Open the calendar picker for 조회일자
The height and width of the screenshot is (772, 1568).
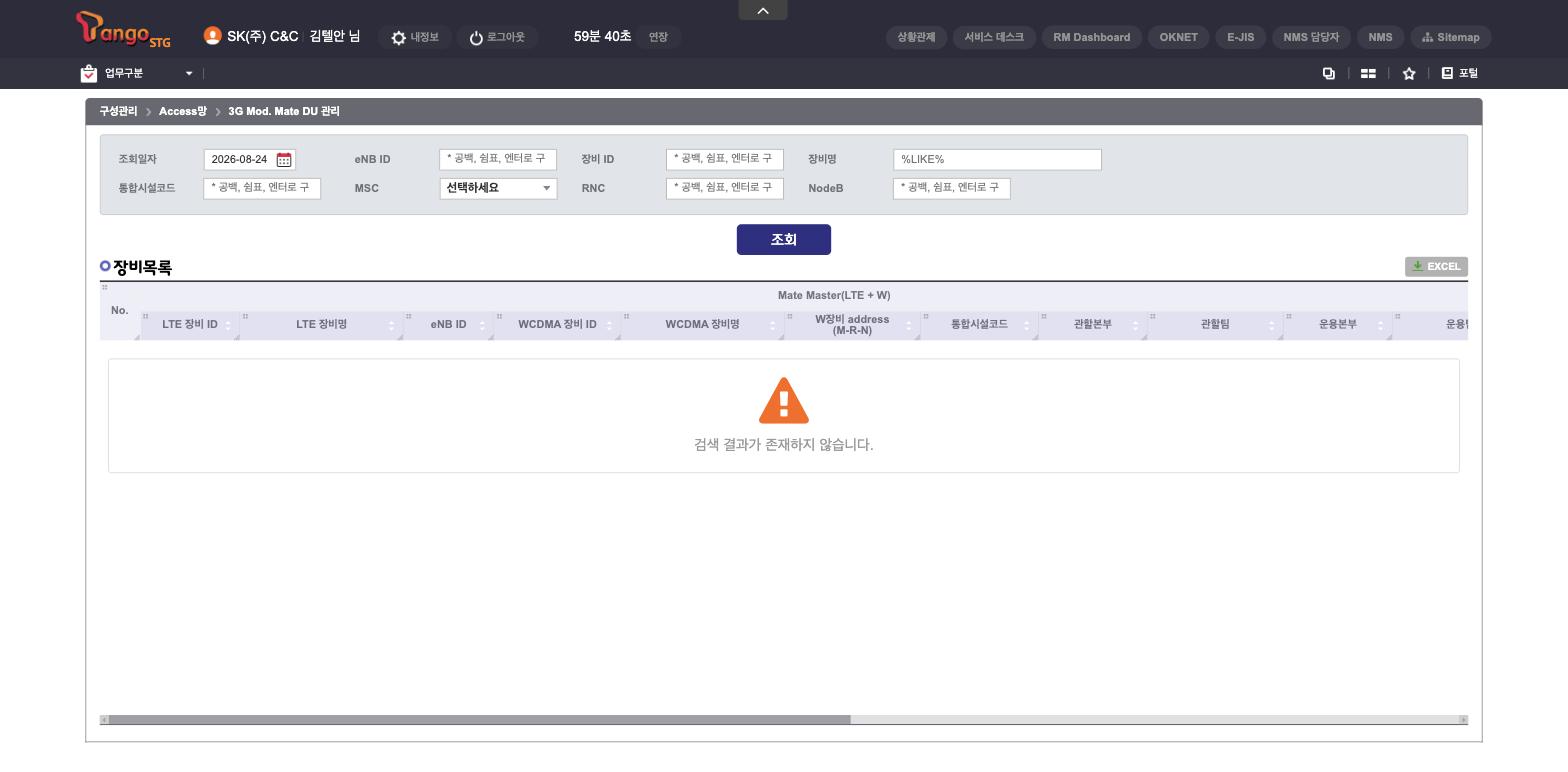point(284,160)
